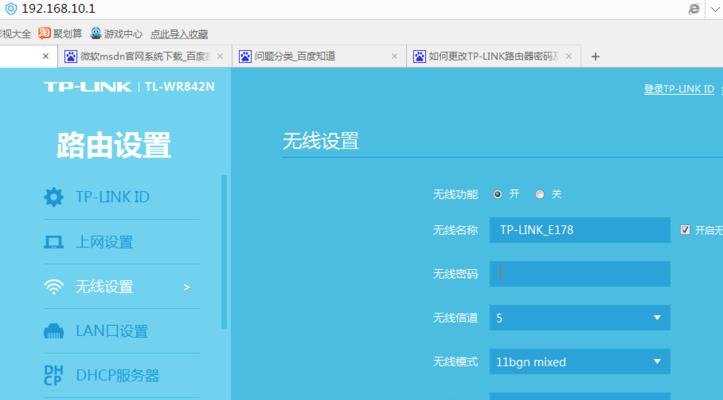Image resolution: width=723 pixels, height=400 pixels.
Task: Click the TL-WR842N model text
Action: [179, 87]
